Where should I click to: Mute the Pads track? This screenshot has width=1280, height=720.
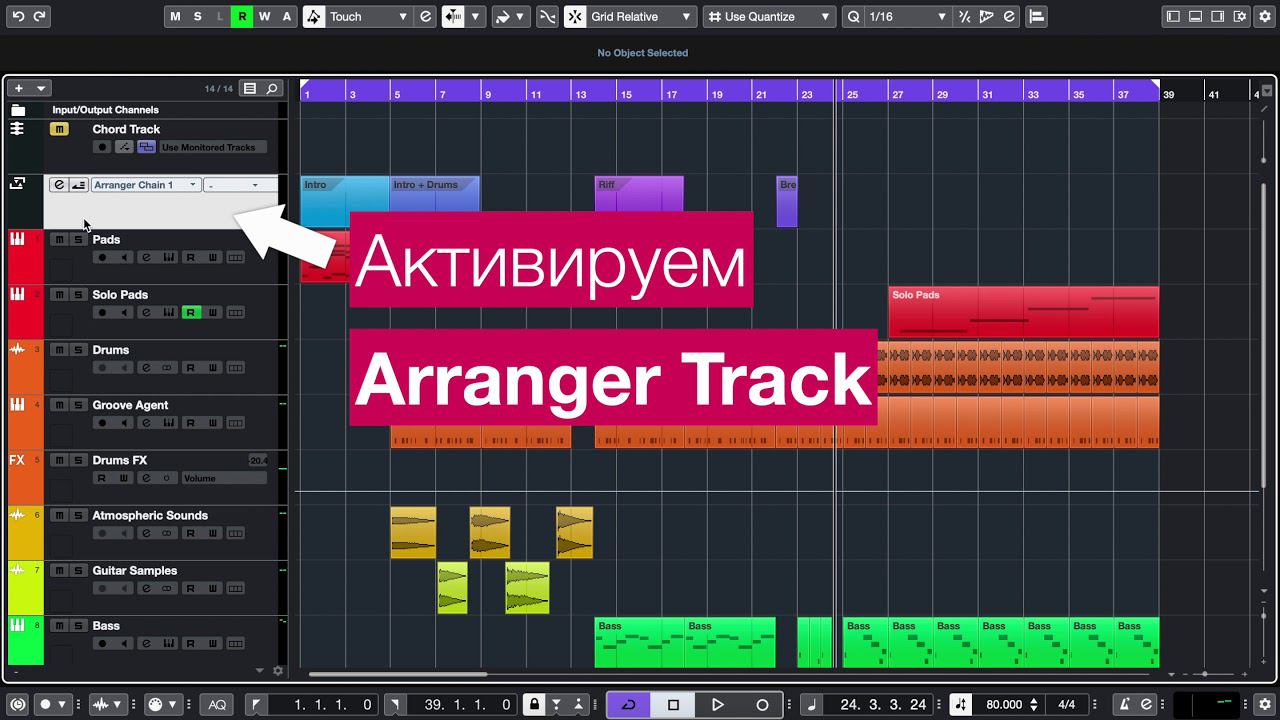tap(59, 240)
